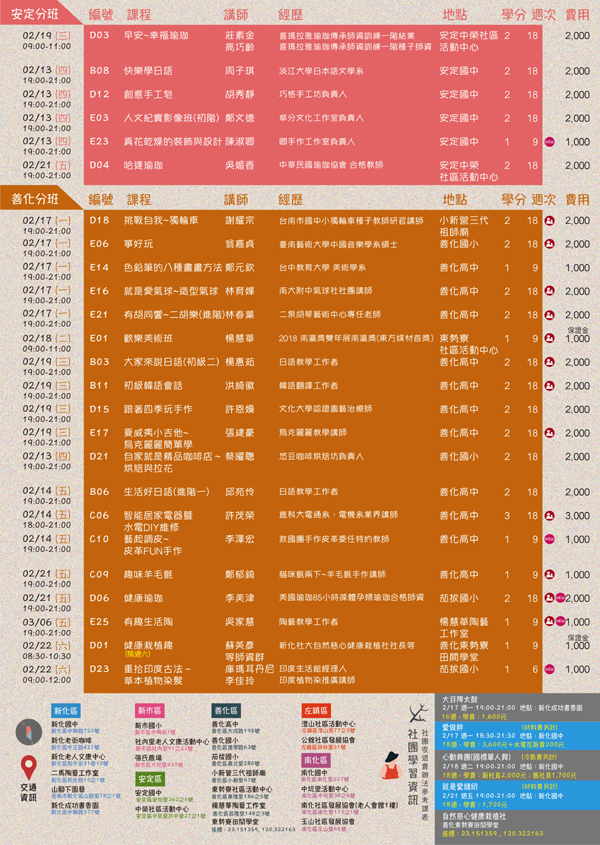Select the 新化區 district tag

pos(66,710)
